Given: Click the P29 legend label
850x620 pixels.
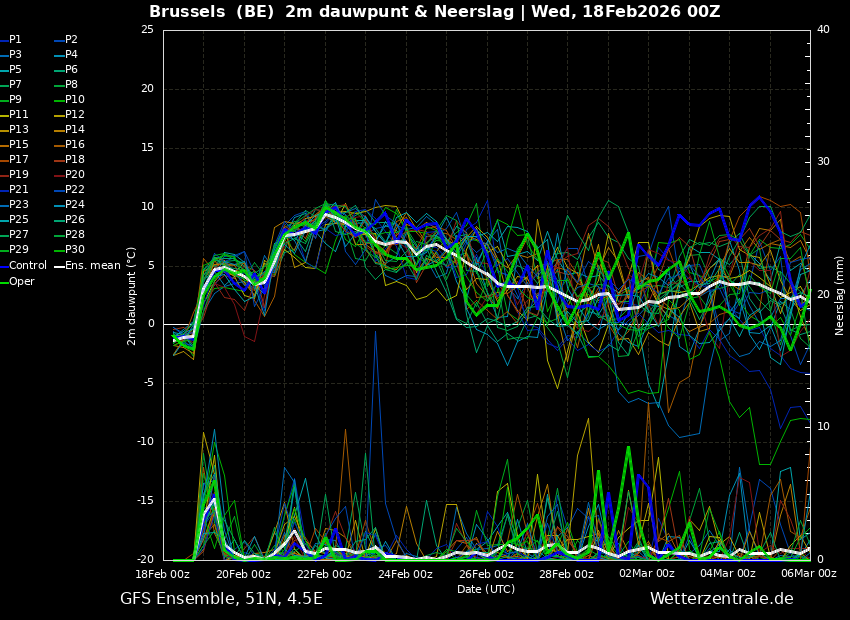Looking at the screenshot, I should click(x=15, y=249).
